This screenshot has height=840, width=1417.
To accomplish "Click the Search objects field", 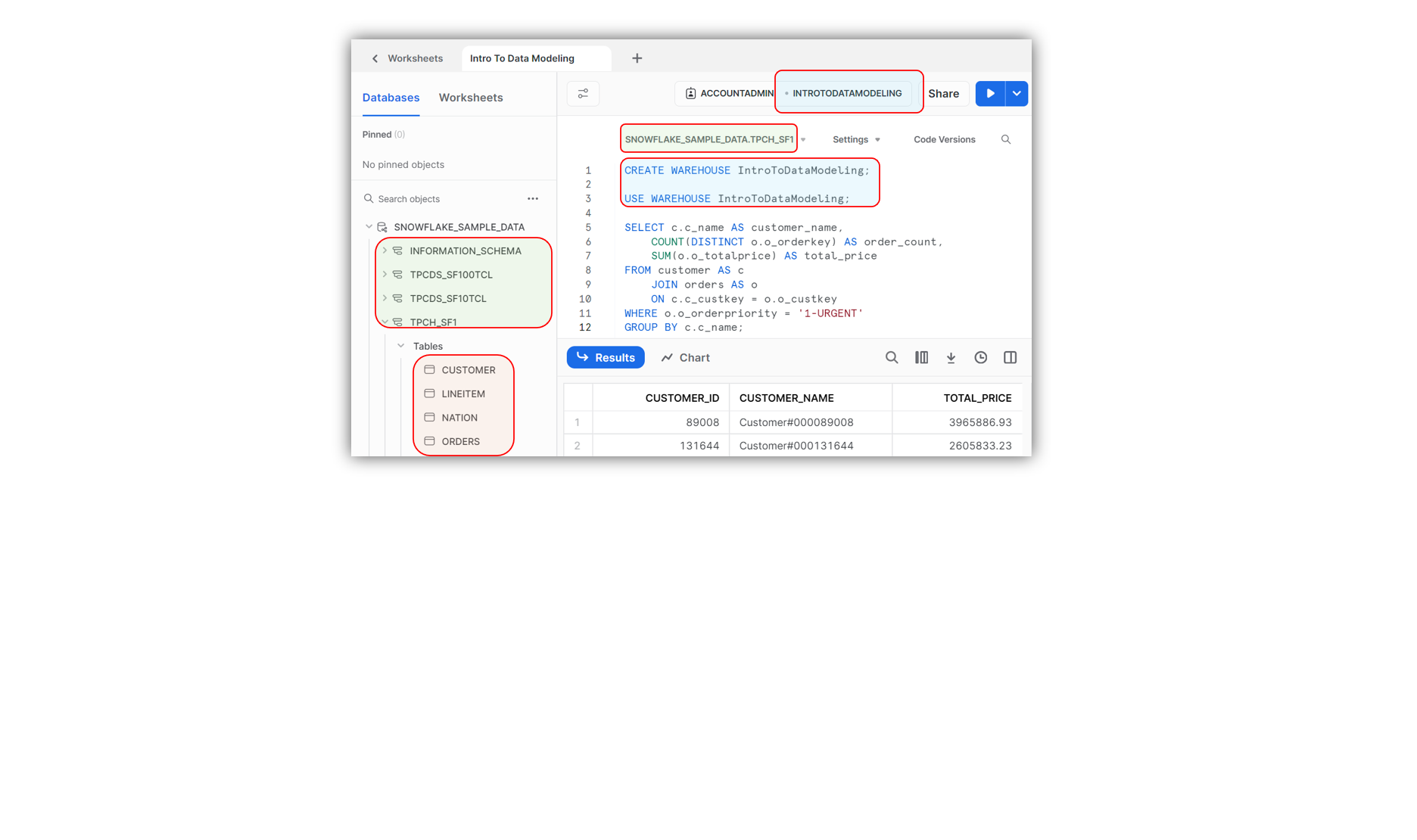I will pyautogui.click(x=439, y=199).
